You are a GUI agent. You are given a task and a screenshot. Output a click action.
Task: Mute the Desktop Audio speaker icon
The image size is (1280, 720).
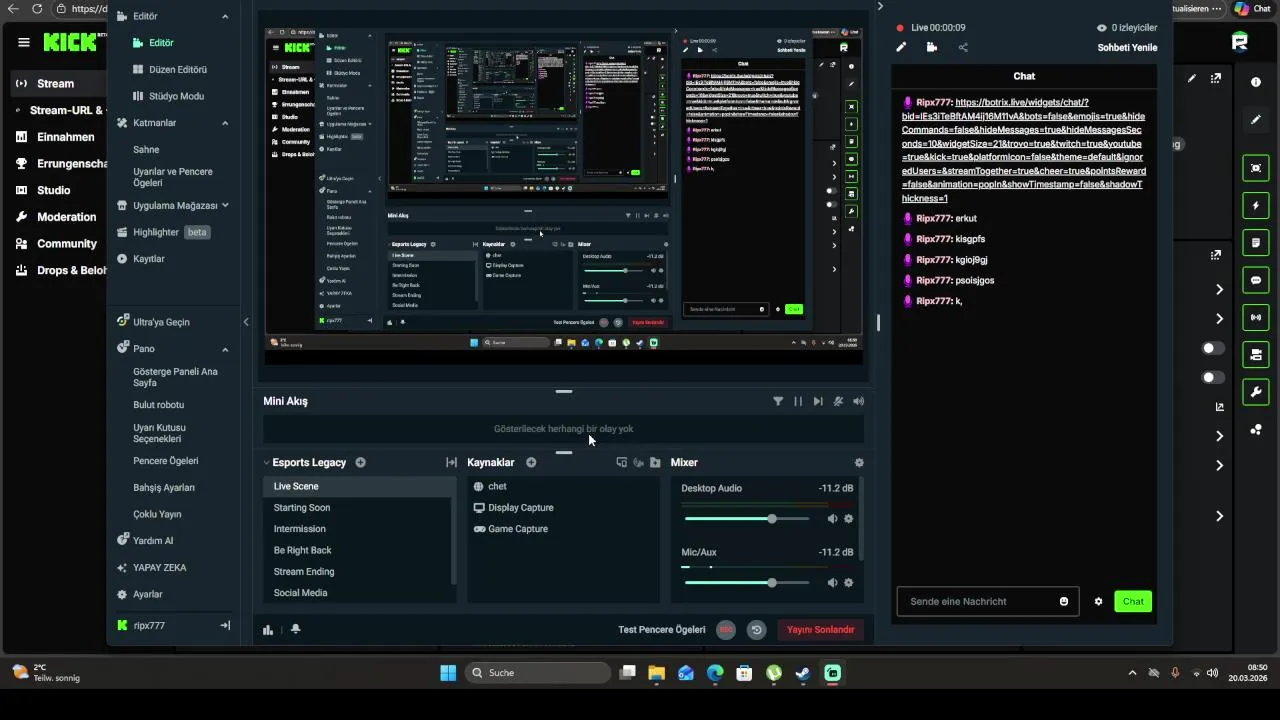(x=832, y=519)
